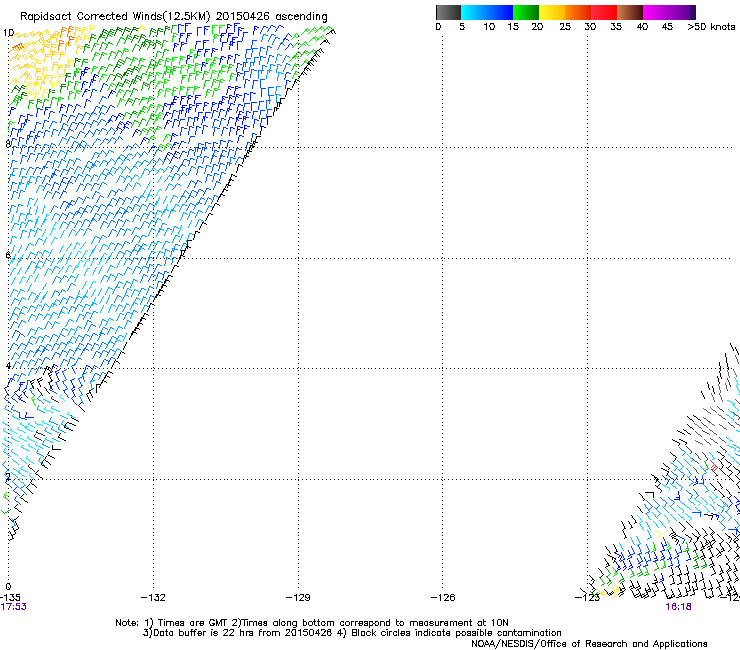The height and width of the screenshot is (650, 740).
Task: Click the latitude label 4
Action: pyautogui.click(x=8, y=366)
